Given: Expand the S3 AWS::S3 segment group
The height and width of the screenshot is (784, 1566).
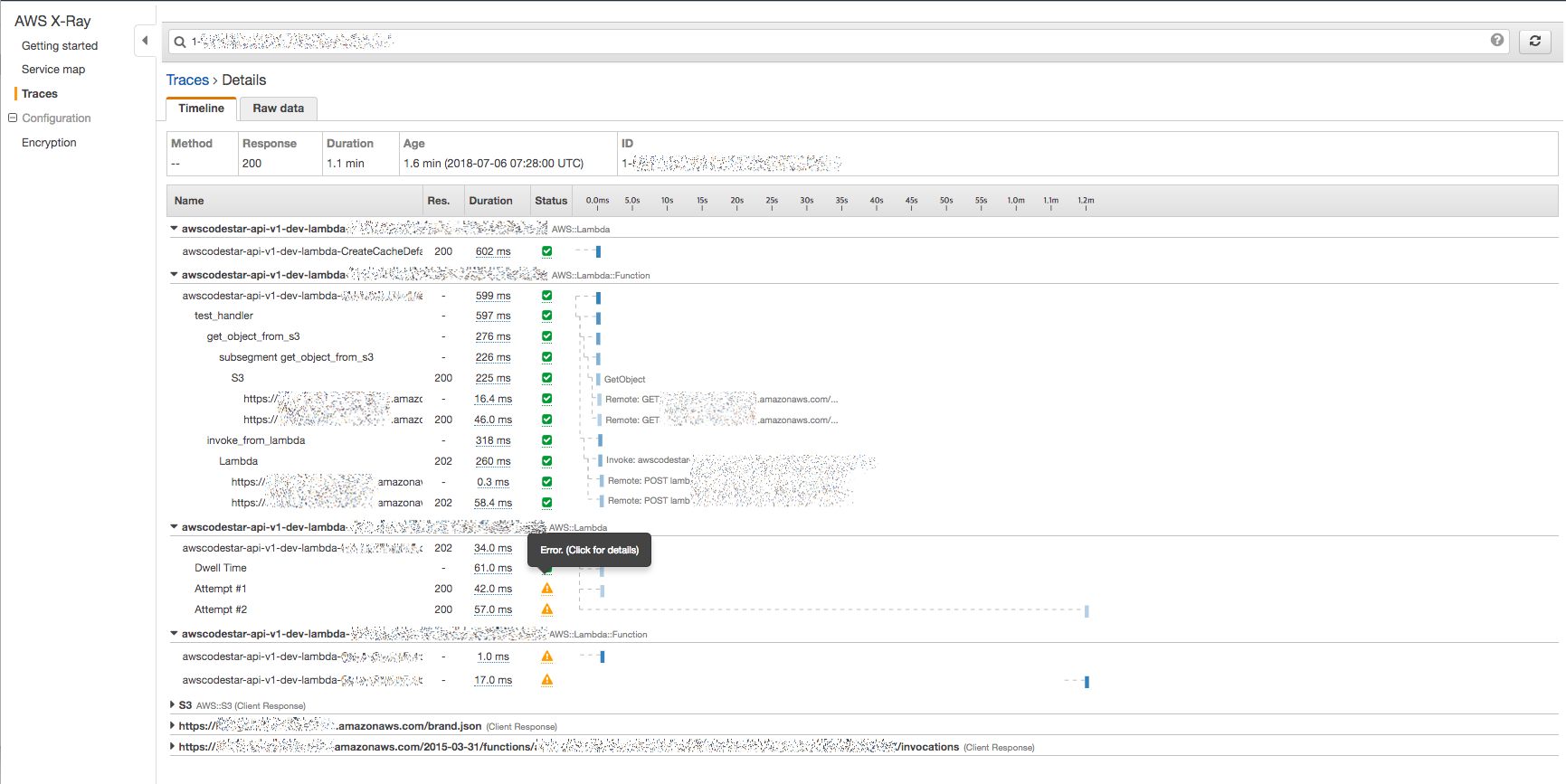Looking at the screenshot, I should [173, 705].
